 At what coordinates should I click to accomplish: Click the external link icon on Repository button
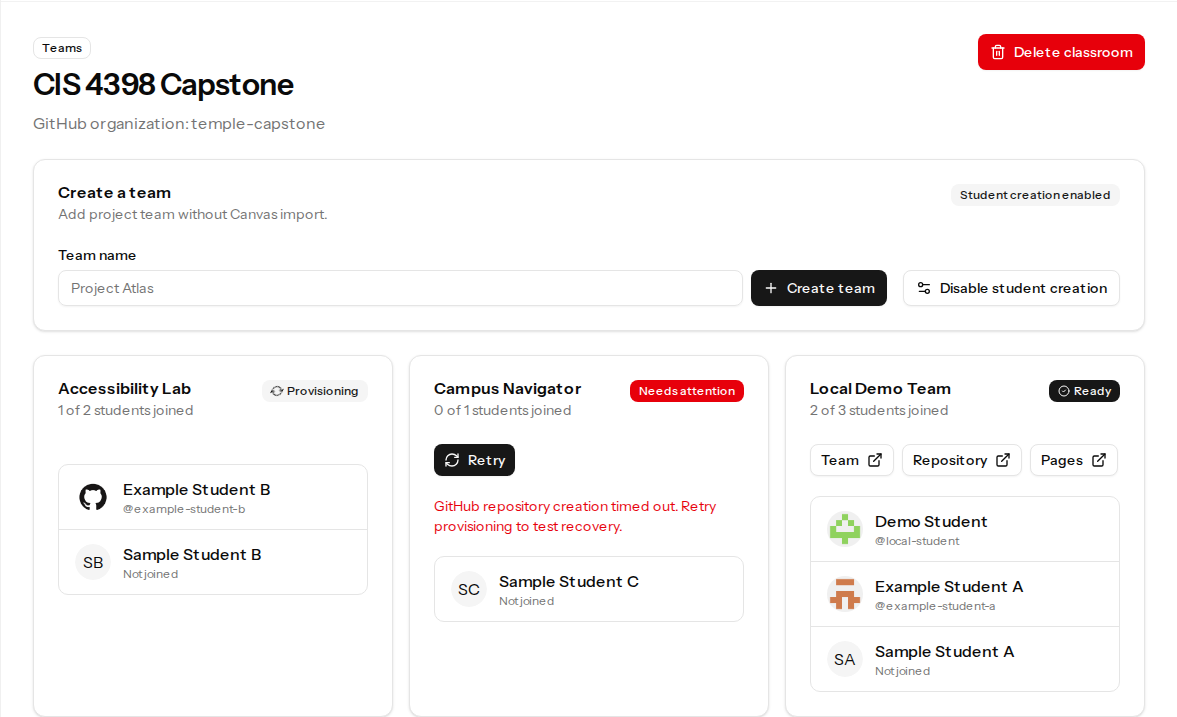1003,460
